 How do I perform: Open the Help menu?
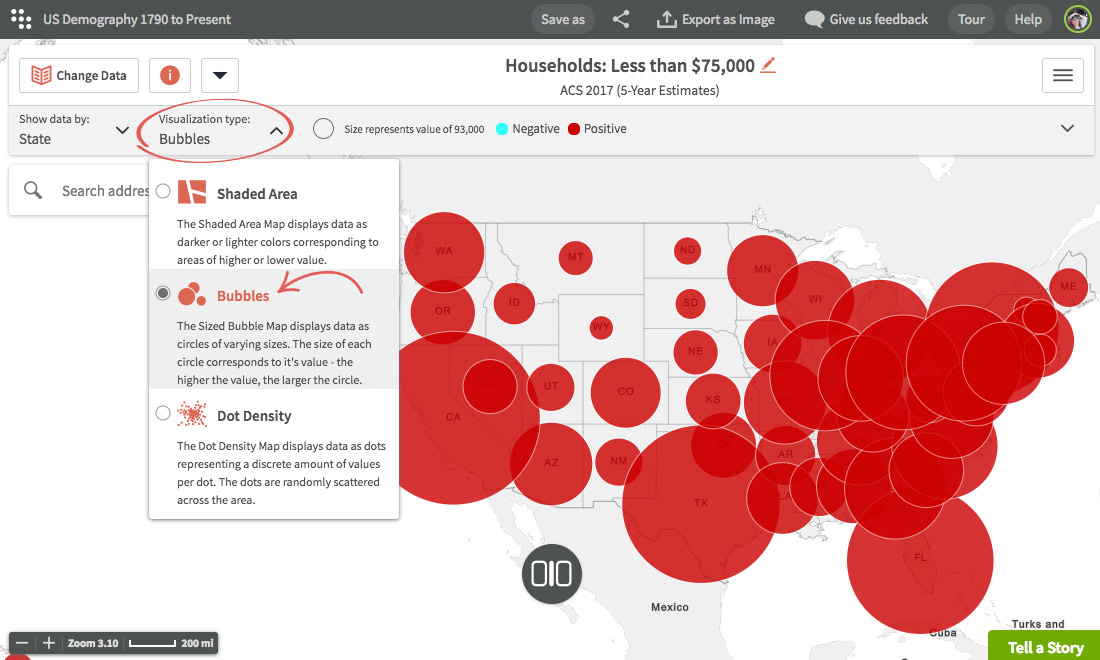(x=1028, y=20)
